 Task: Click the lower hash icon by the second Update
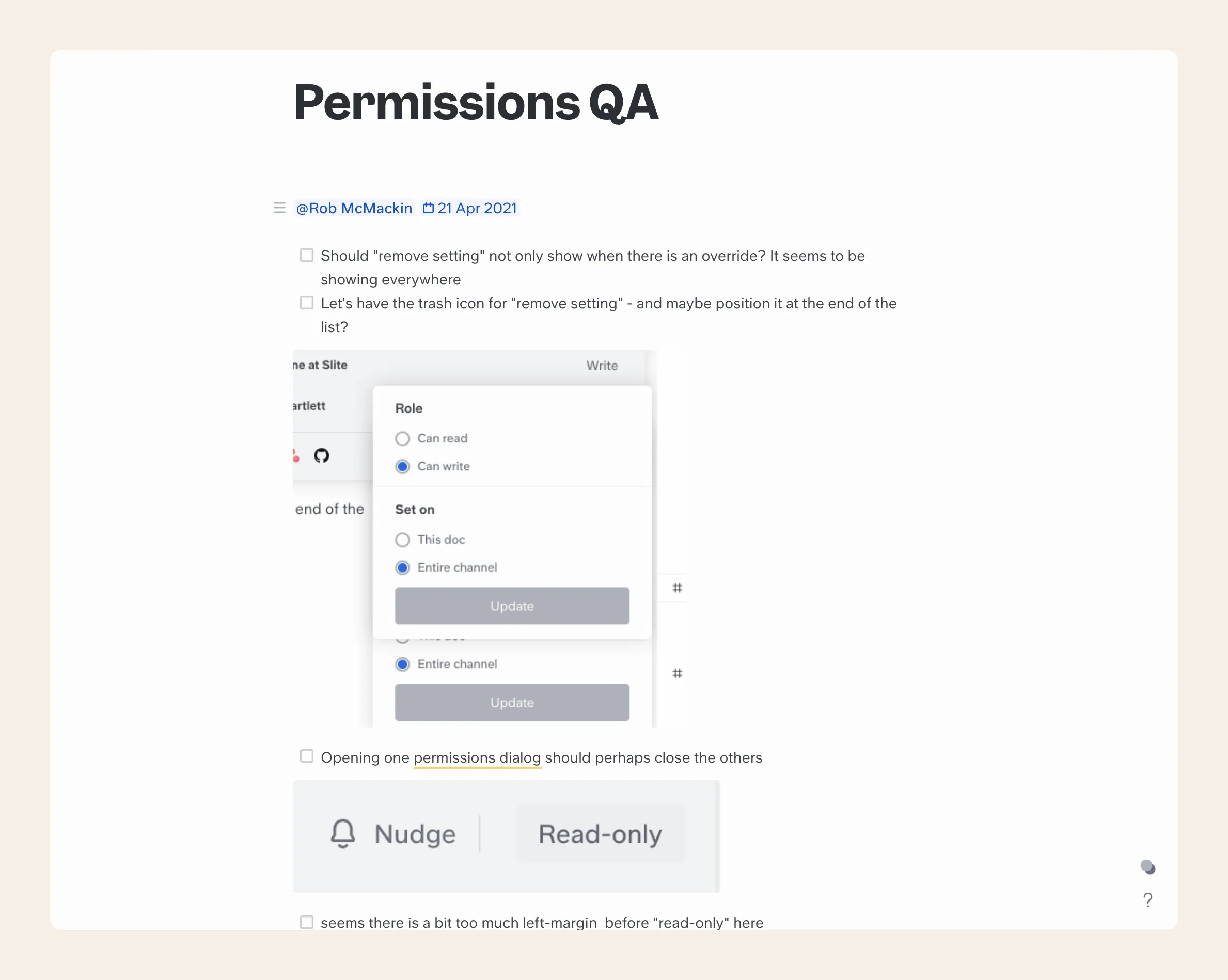[x=676, y=674]
